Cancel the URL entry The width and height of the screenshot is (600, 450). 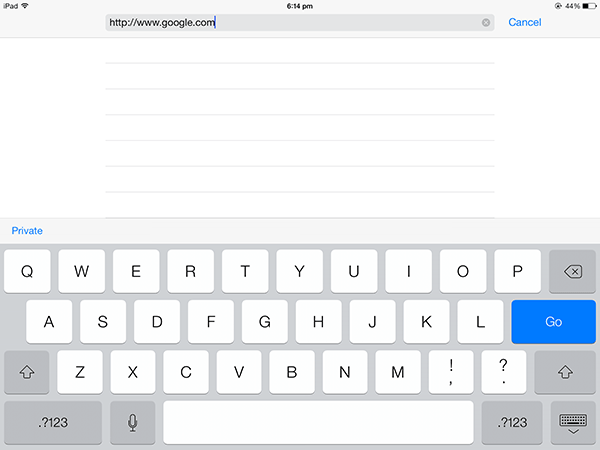coord(525,22)
